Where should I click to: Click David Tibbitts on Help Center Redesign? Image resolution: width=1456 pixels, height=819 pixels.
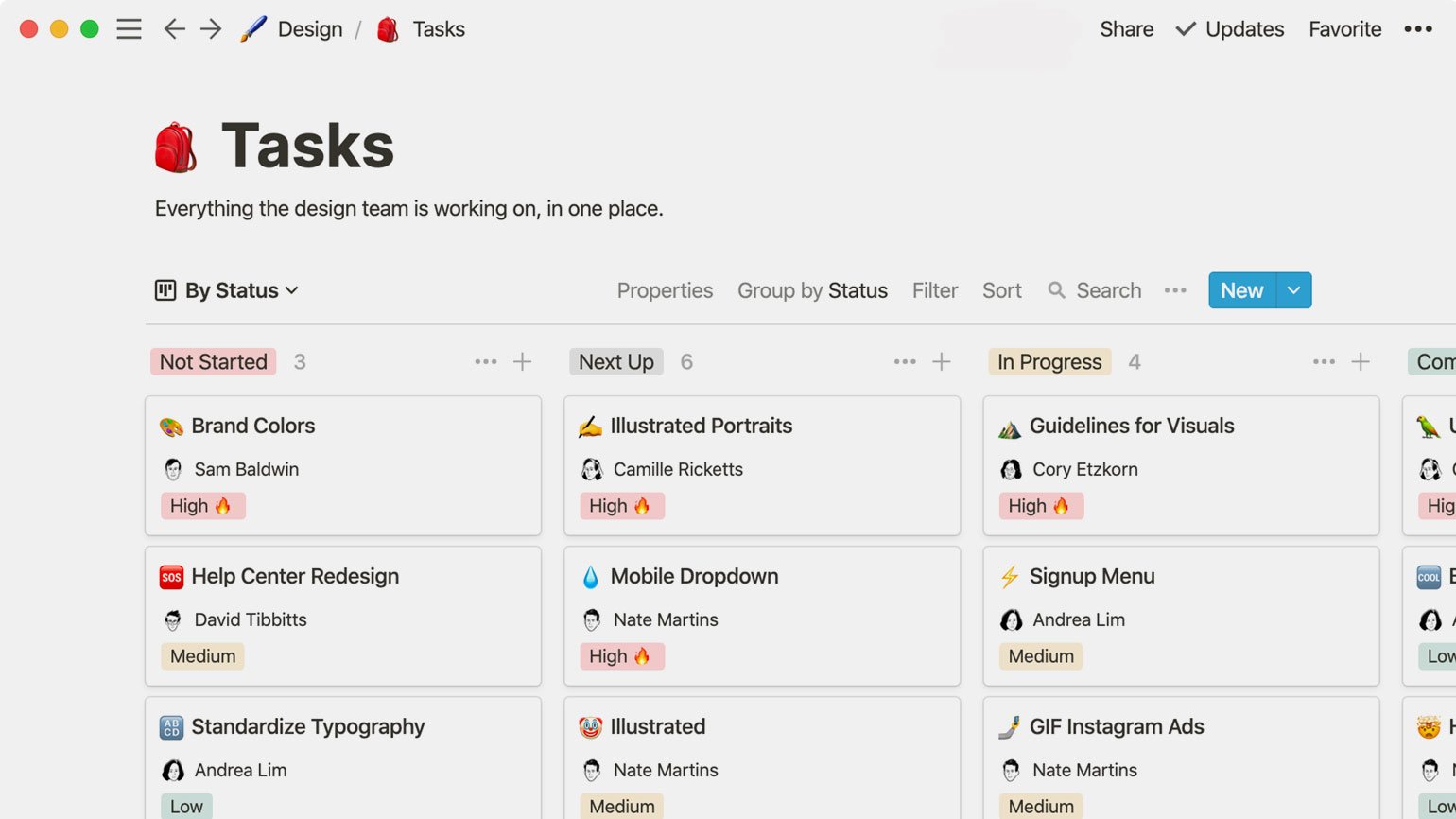tap(251, 619)
